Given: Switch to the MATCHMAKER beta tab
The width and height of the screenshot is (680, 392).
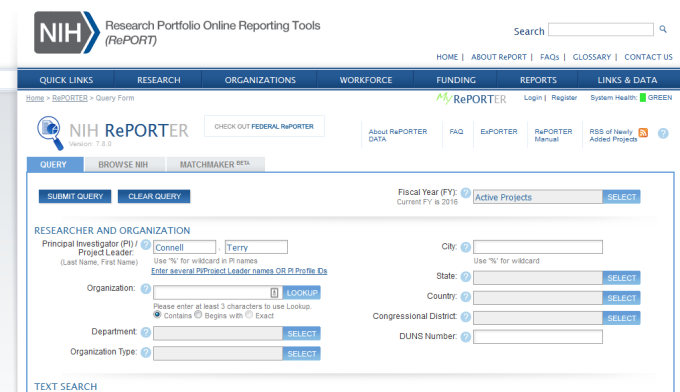Looking at the screenshot, I should pos(216,164).
